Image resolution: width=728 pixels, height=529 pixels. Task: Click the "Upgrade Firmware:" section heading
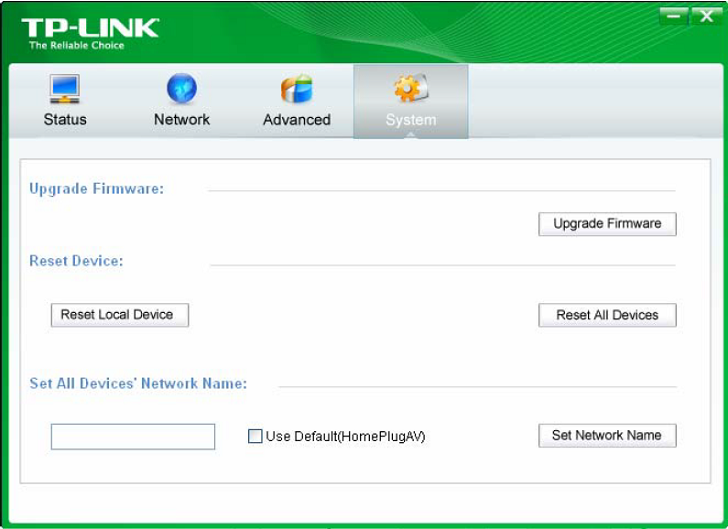pos(96,189)
